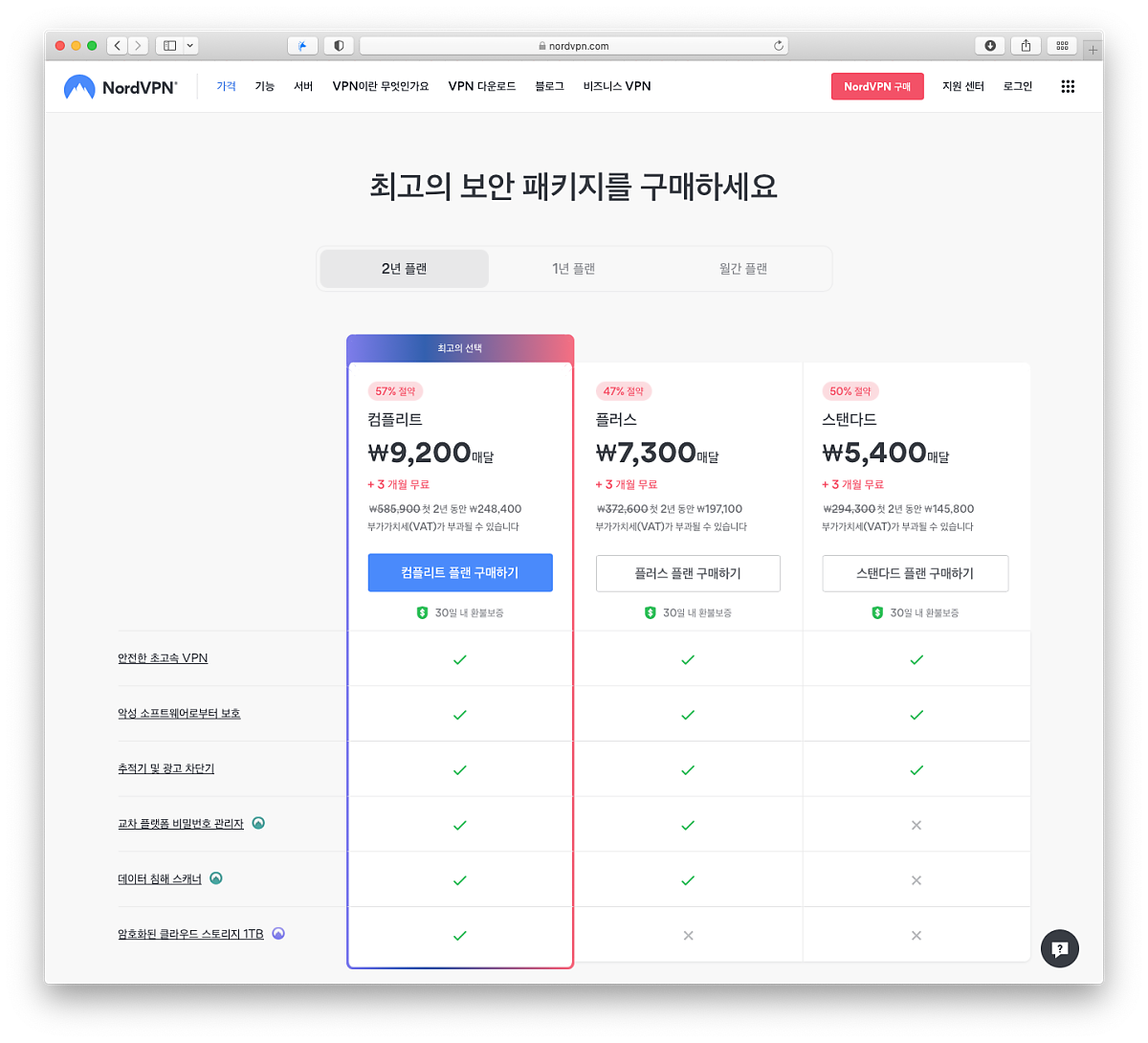The height and width of the screenshot is (1043, 1148).
Task: Click 스탠다드 X mark for 교차 플랫폼 비밀번호 관리자
Action: click(x=916, y=825)
